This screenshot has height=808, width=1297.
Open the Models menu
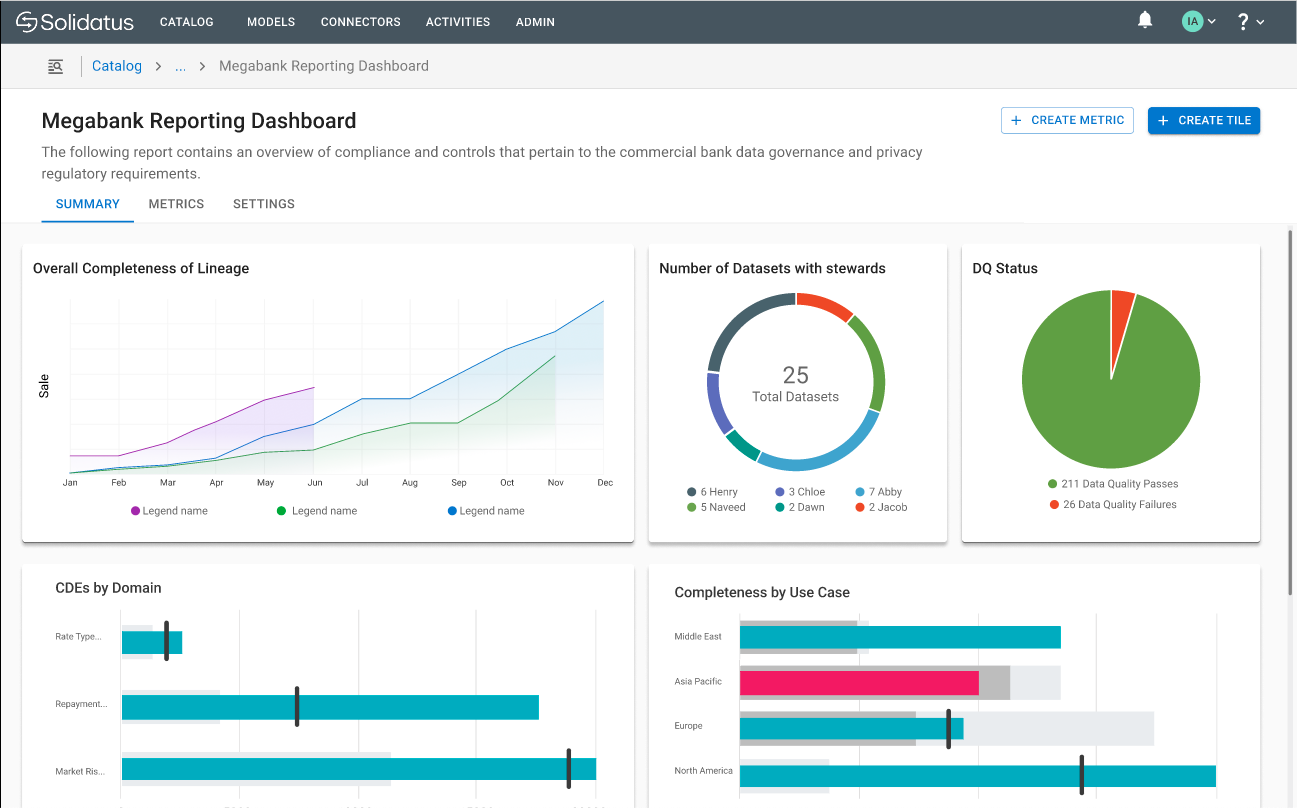[271, 21]
